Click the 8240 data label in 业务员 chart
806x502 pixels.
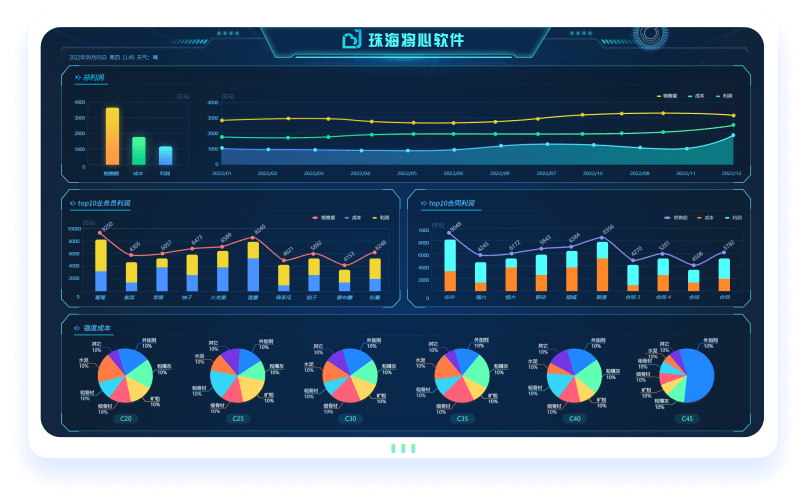point(260,229)
